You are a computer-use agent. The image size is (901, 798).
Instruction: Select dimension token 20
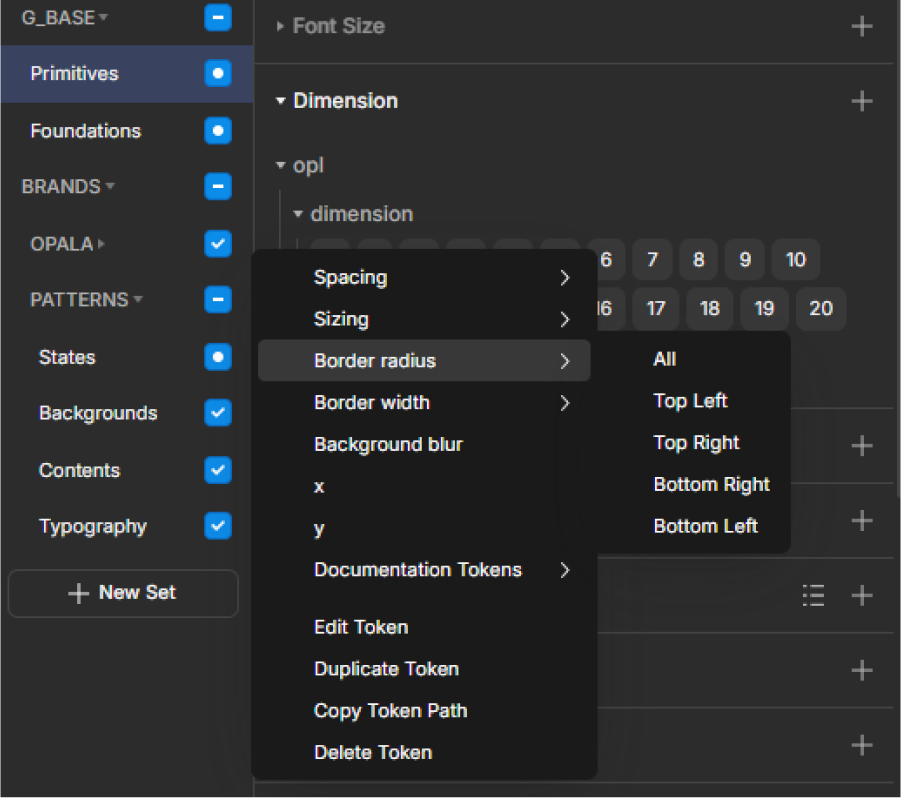click(x=820, y=309)
